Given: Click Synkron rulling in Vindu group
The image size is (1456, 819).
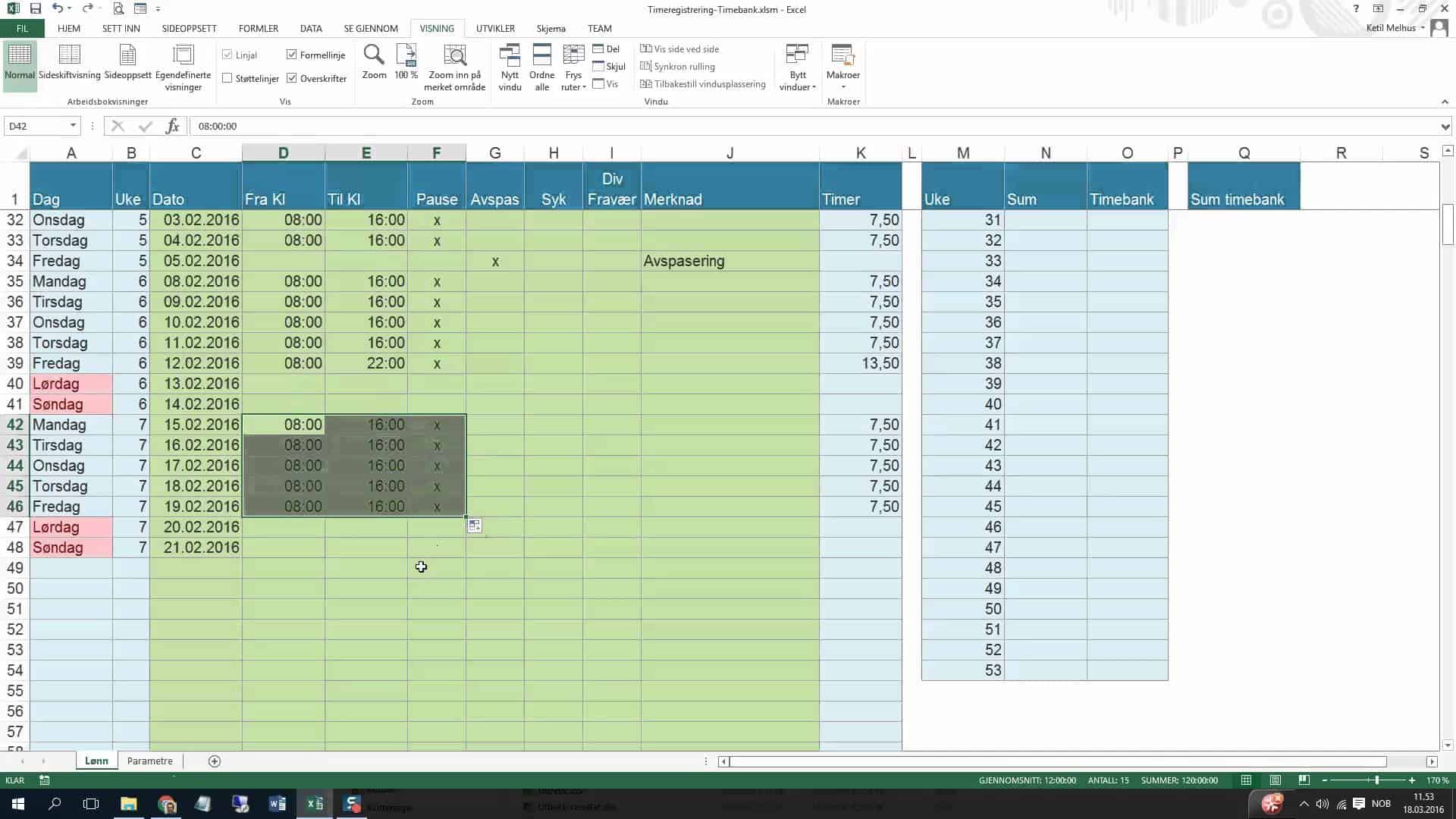Looking at the screenshot, I should point(678,67).
